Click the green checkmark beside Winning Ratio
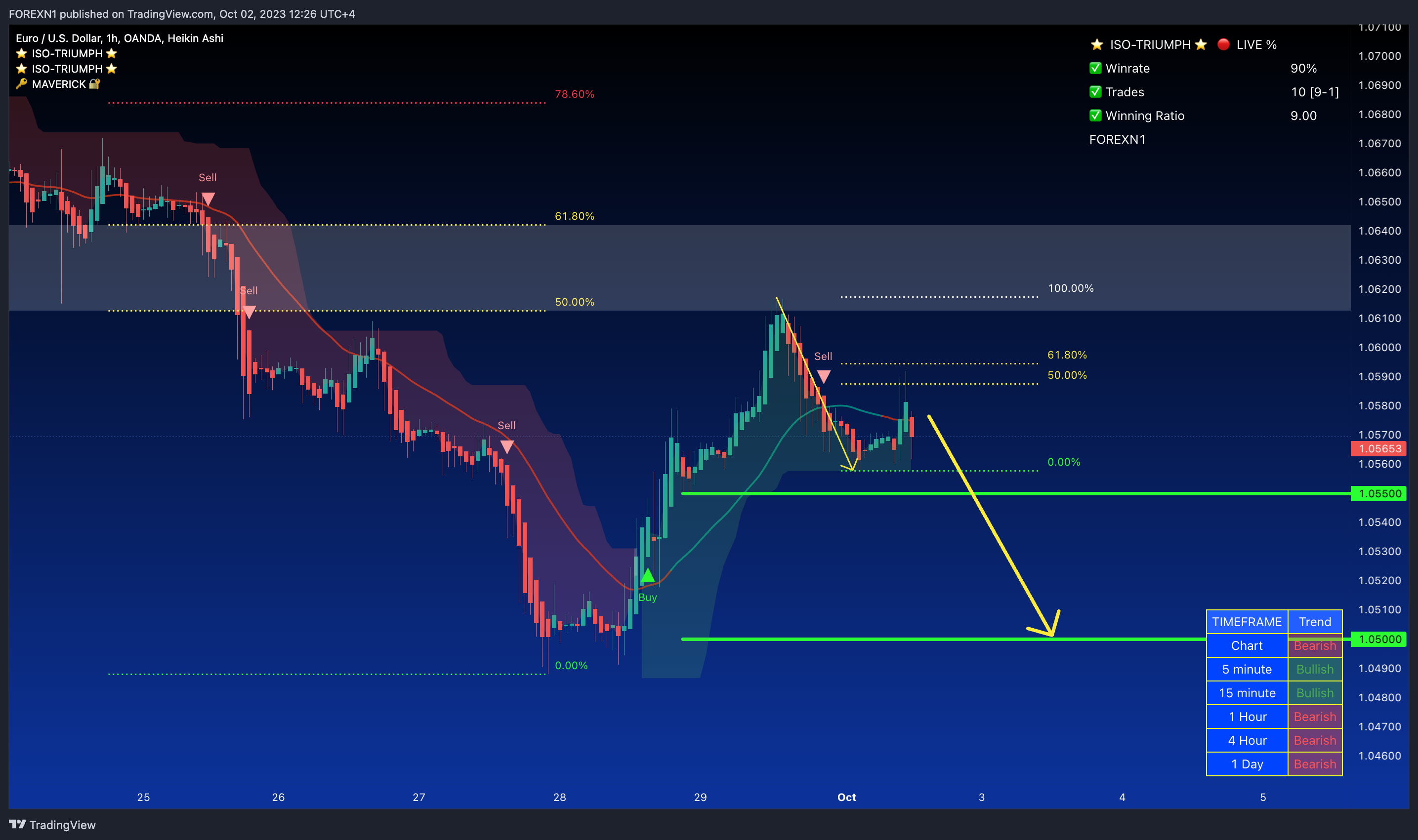The width and height of the screenshot is (1418, 840). 1095,116
